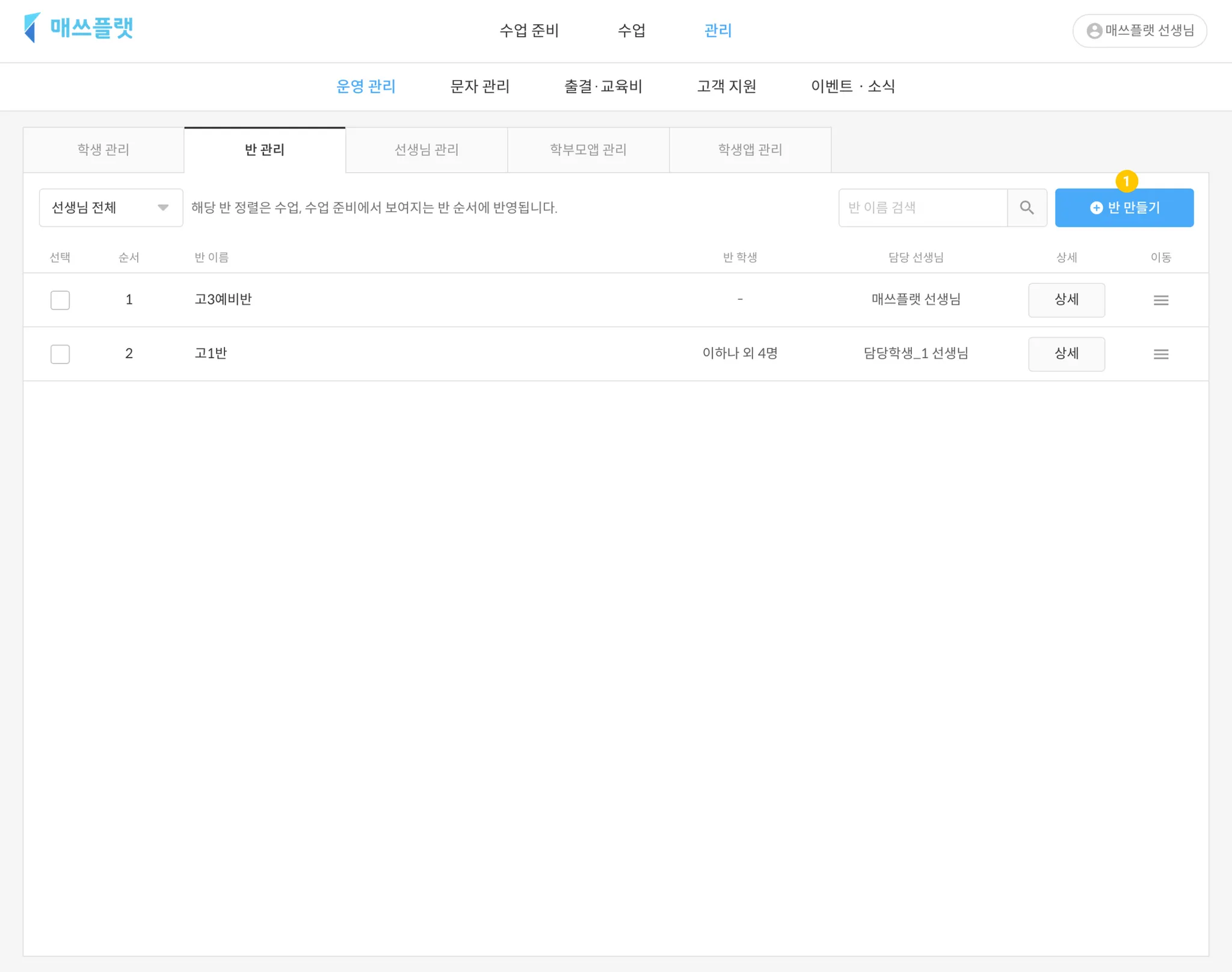Click the dropdown arrow of teacher filter

click(162, 208)
